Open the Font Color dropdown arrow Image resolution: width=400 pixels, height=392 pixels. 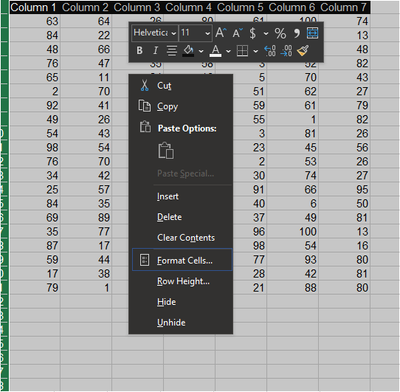tap(228, 51)
